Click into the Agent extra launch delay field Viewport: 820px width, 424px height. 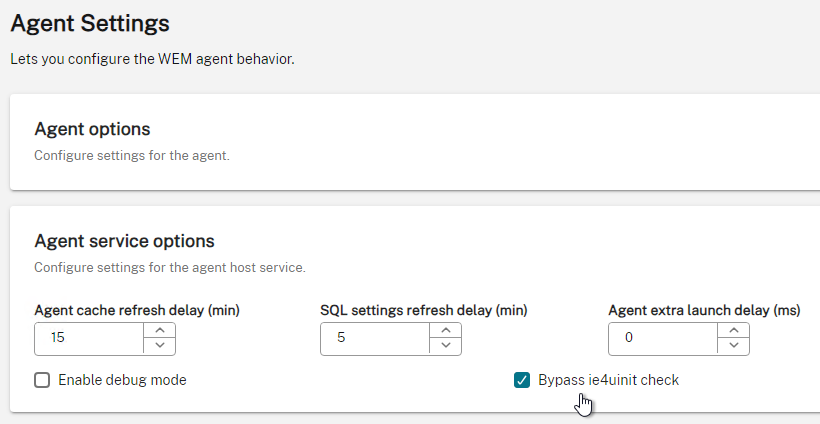click(663, 339)
